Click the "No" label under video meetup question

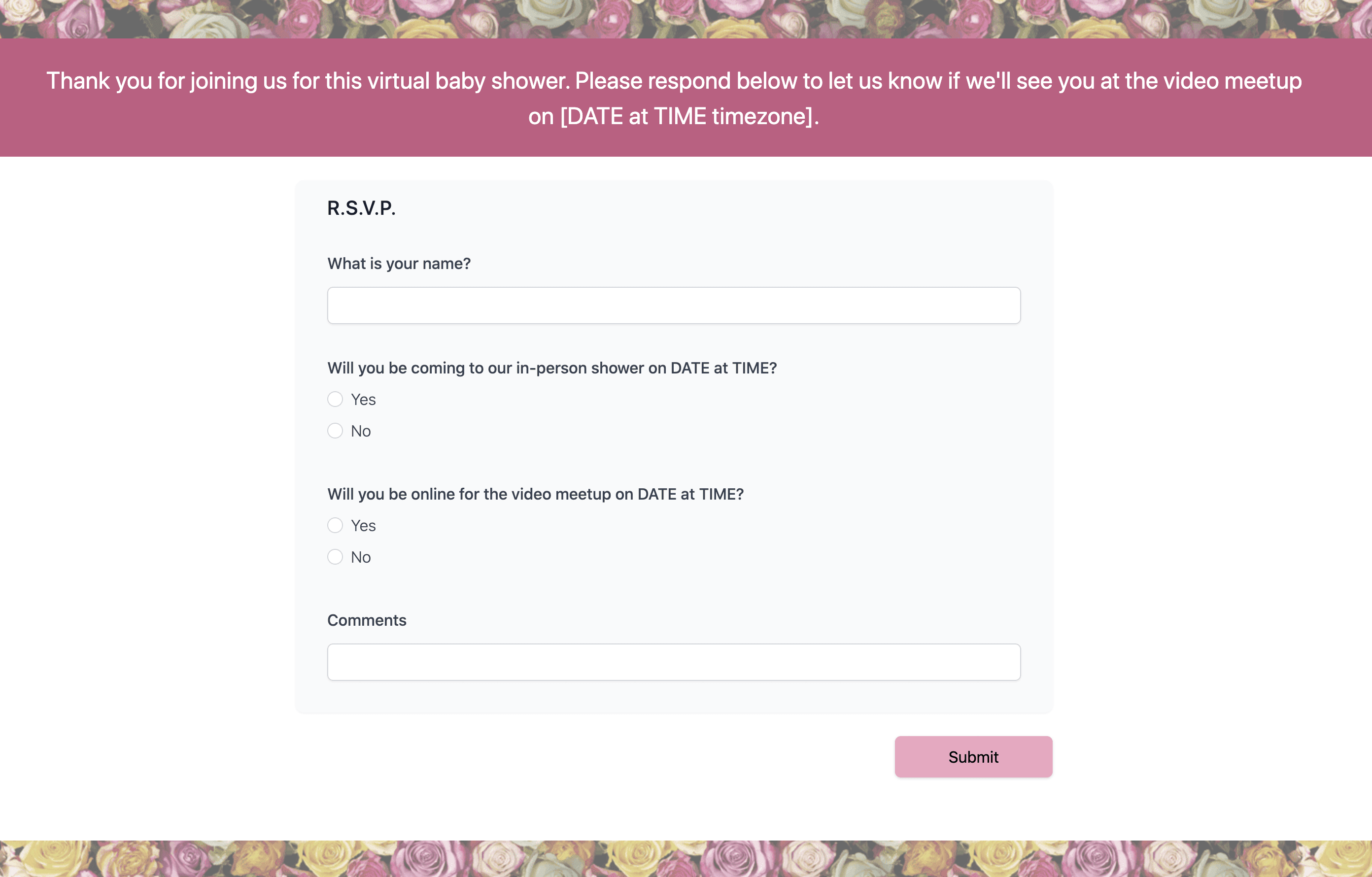tap(361, 557)
